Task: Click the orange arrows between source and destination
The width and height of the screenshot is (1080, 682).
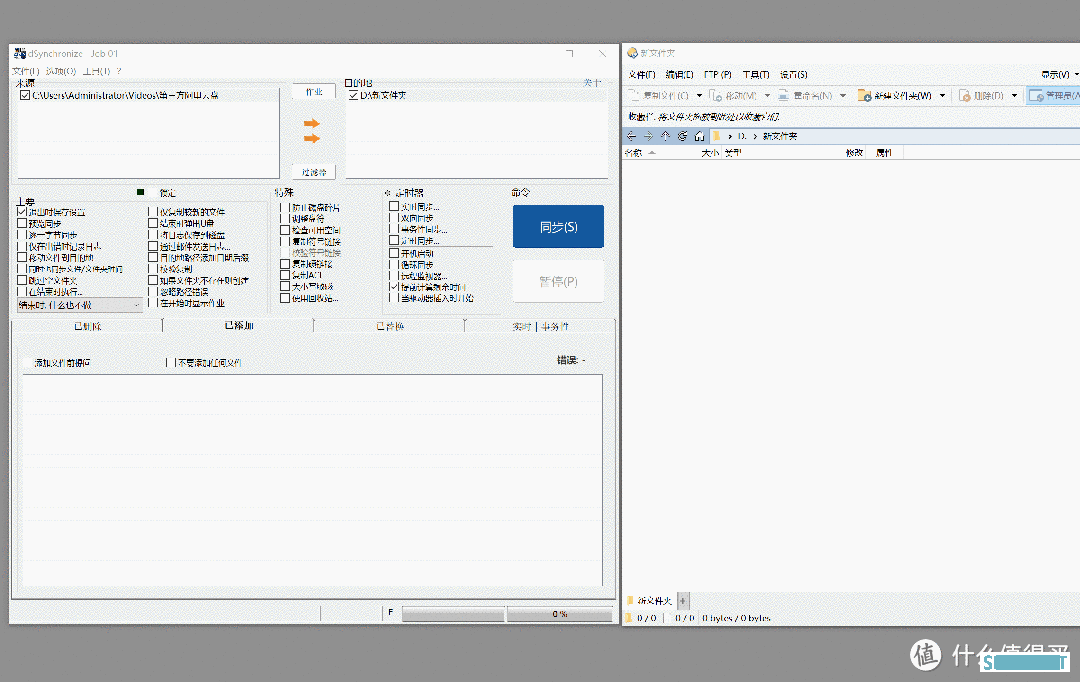Action: coord(312,130)
